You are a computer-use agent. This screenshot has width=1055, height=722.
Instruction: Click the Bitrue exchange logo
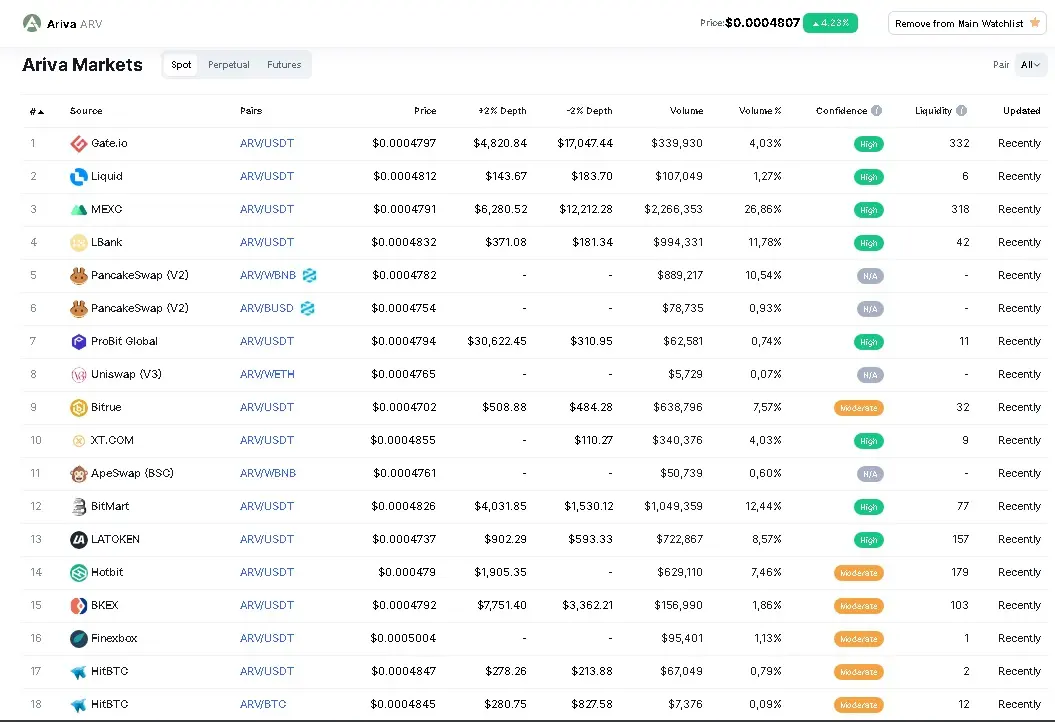point(79,407)
